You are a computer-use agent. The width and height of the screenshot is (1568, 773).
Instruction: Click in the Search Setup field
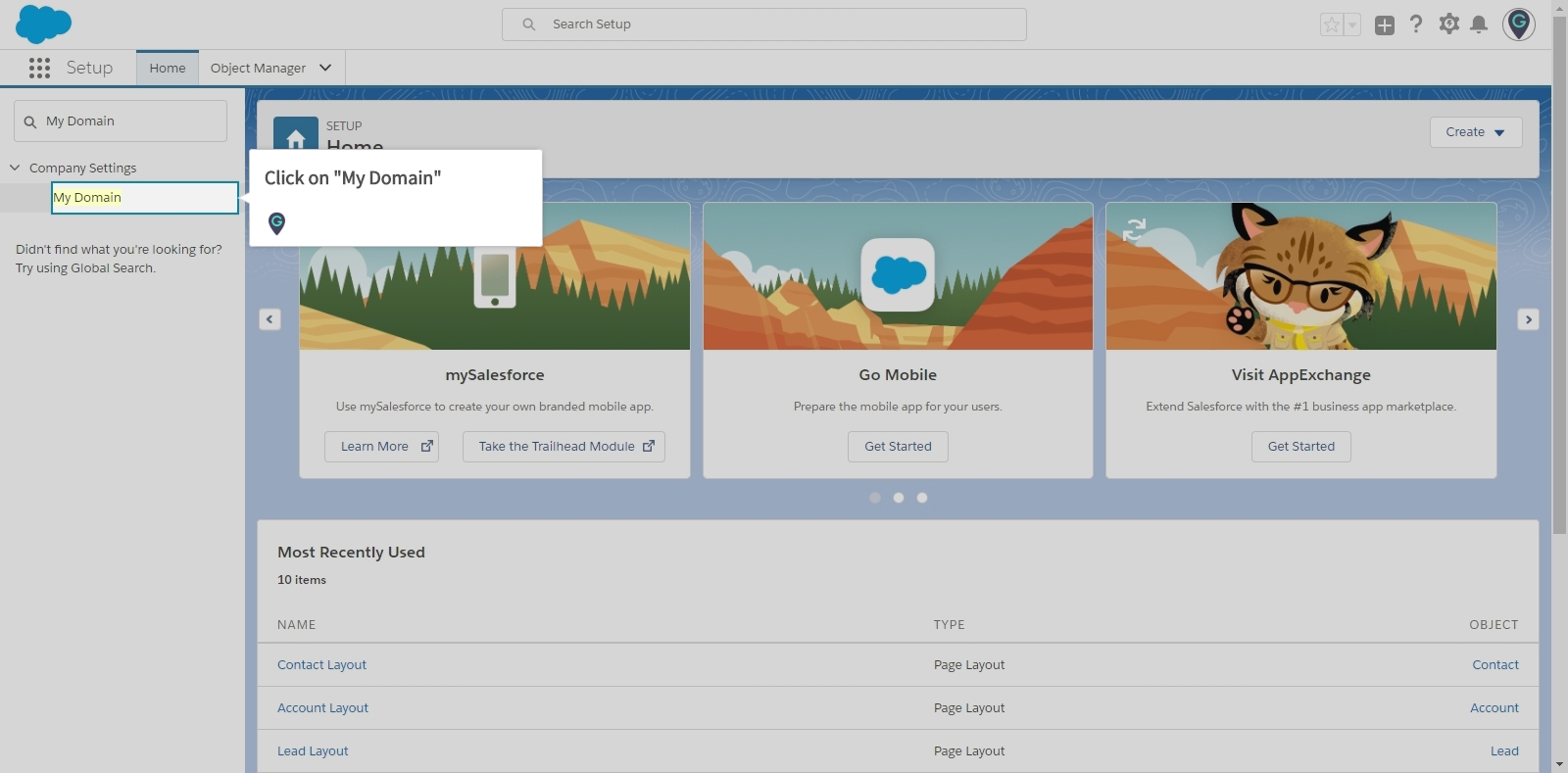764,24
